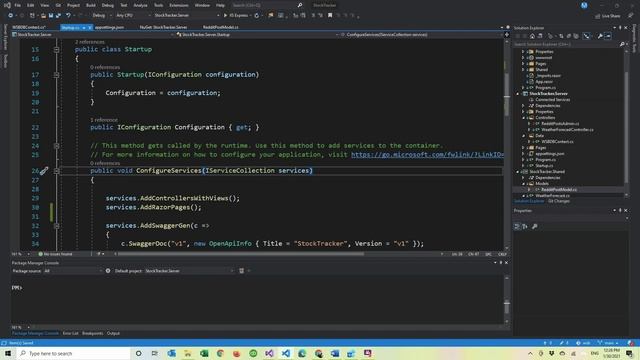
Task: Open Visual Studio Code from the taskbar
Action: (x=286, y=353)
